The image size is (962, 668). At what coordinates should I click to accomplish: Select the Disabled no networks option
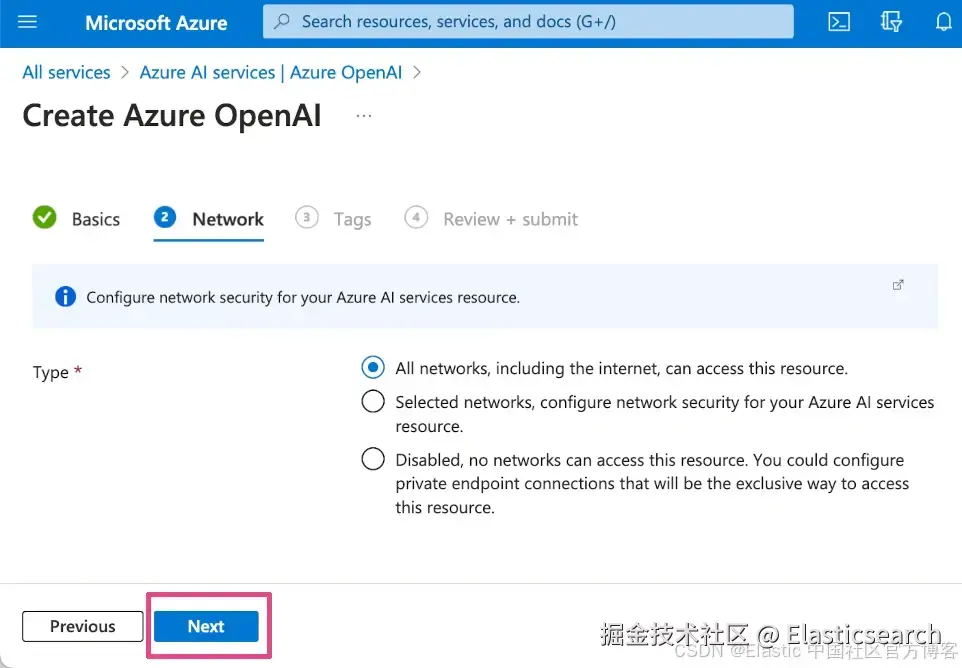[x=373, y=459]
